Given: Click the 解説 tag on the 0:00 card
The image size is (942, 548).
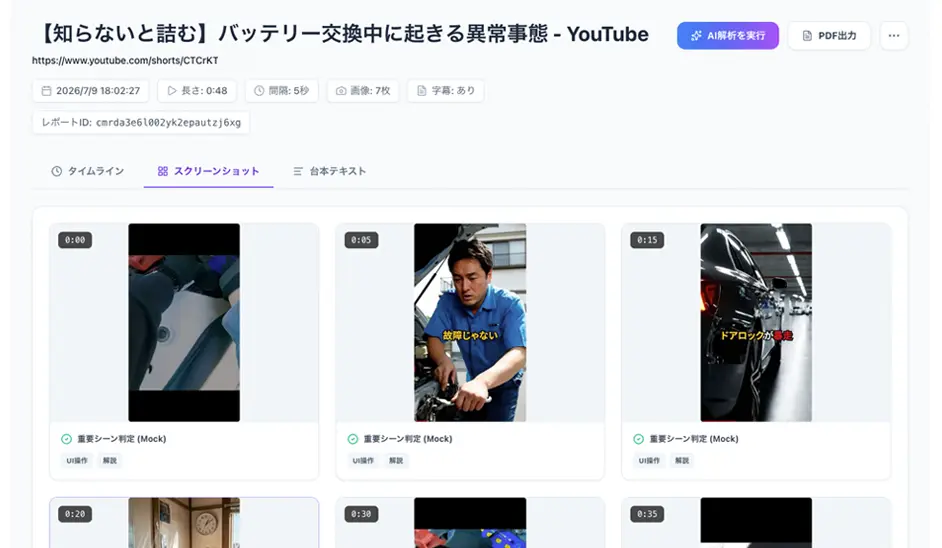Looking at the screenshot, I should pos(110,461).
